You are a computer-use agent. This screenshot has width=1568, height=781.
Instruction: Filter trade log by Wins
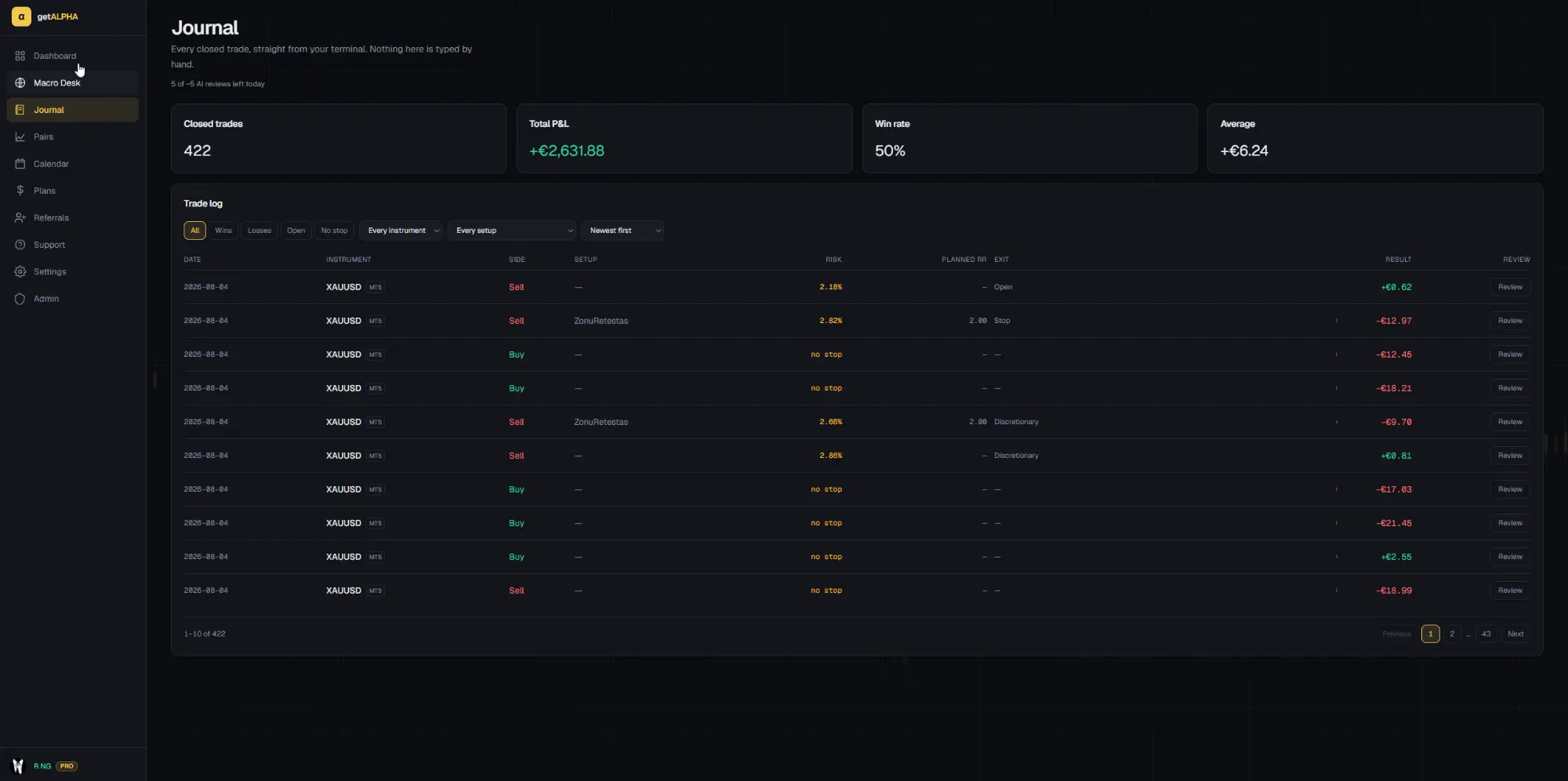[223, 231]
